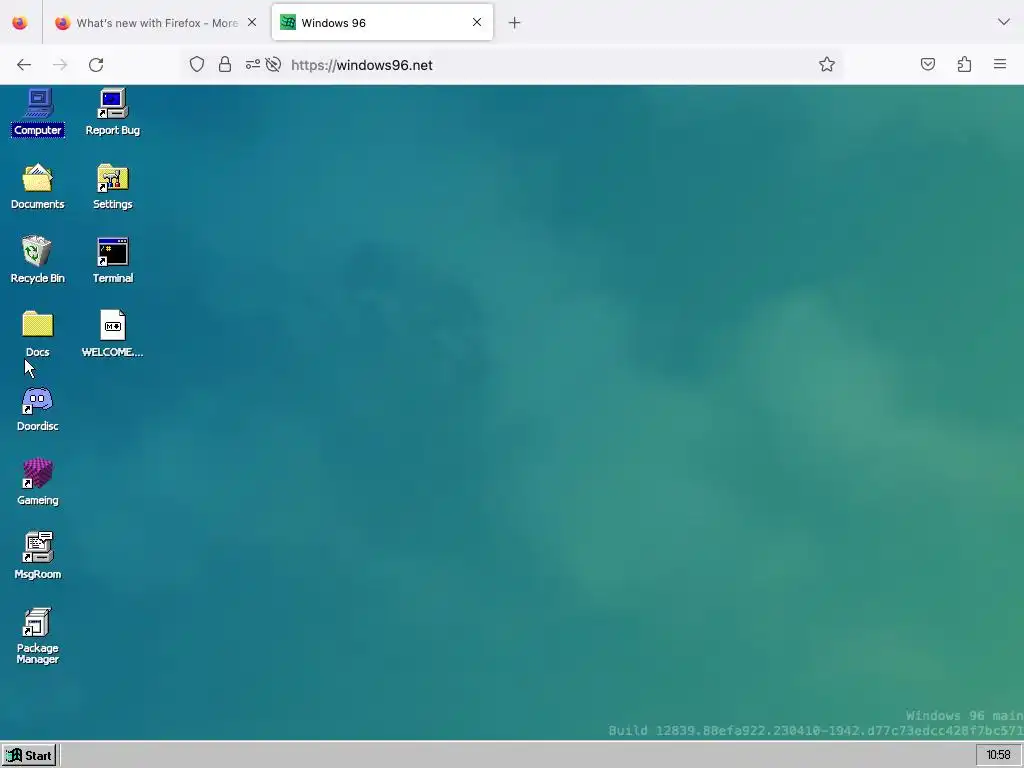
Task: Select the Windows 96 browser tab
Action: coord(382,23)
